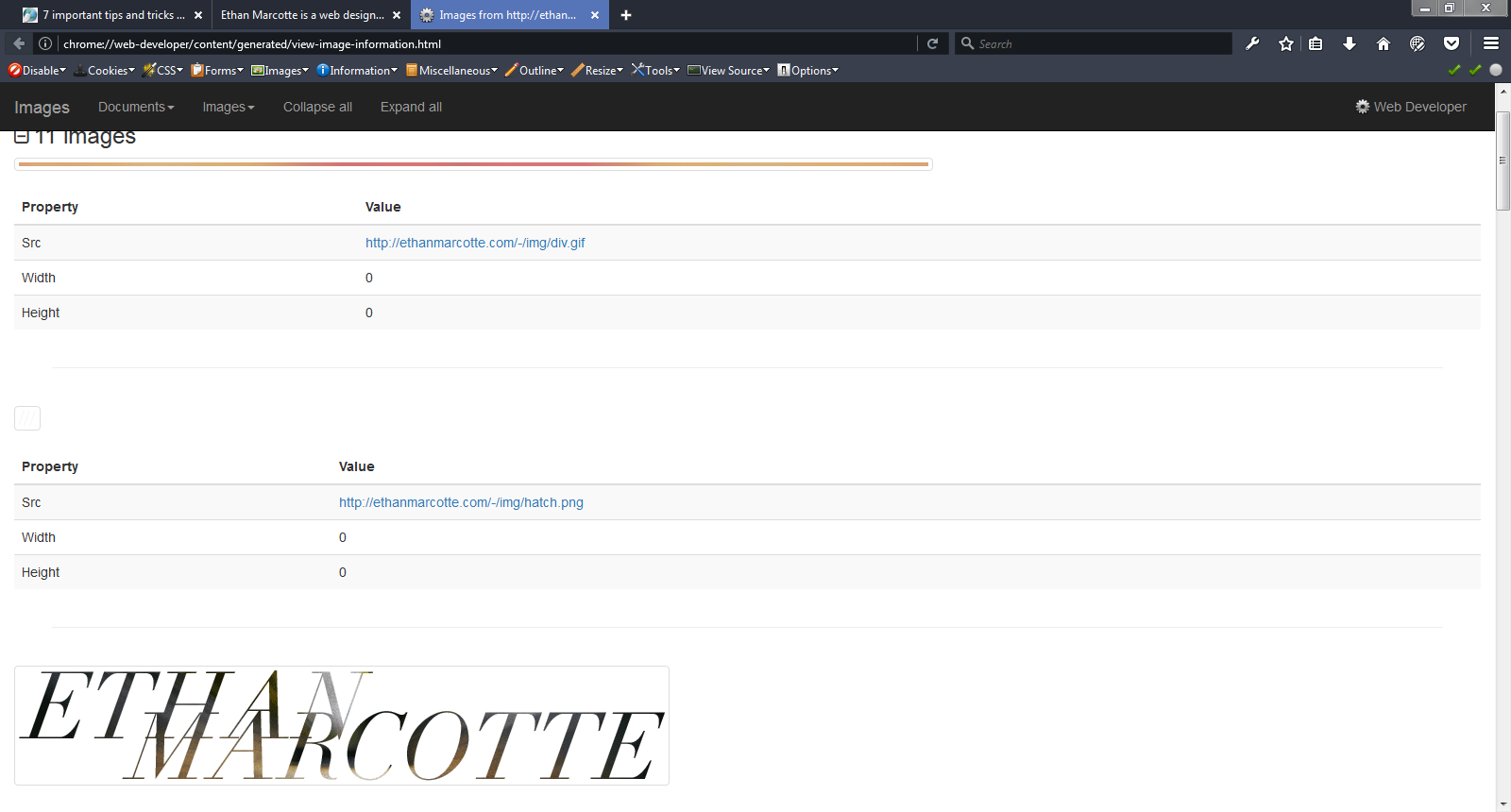Click the second green validation checkmark

(x=1475, y=70)
